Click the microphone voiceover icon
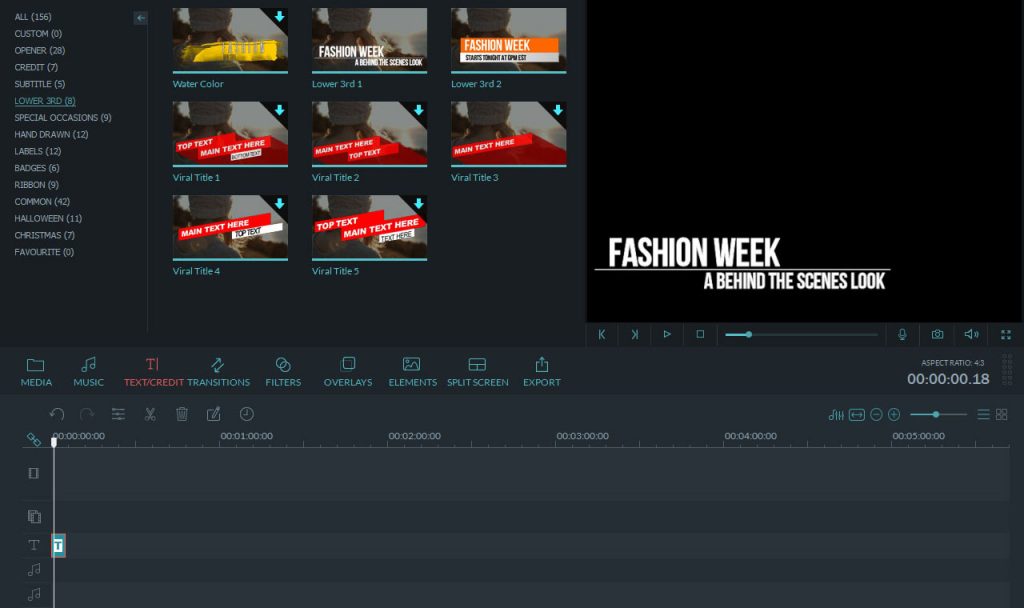The image size is (1024, 608). pos(902,334)
